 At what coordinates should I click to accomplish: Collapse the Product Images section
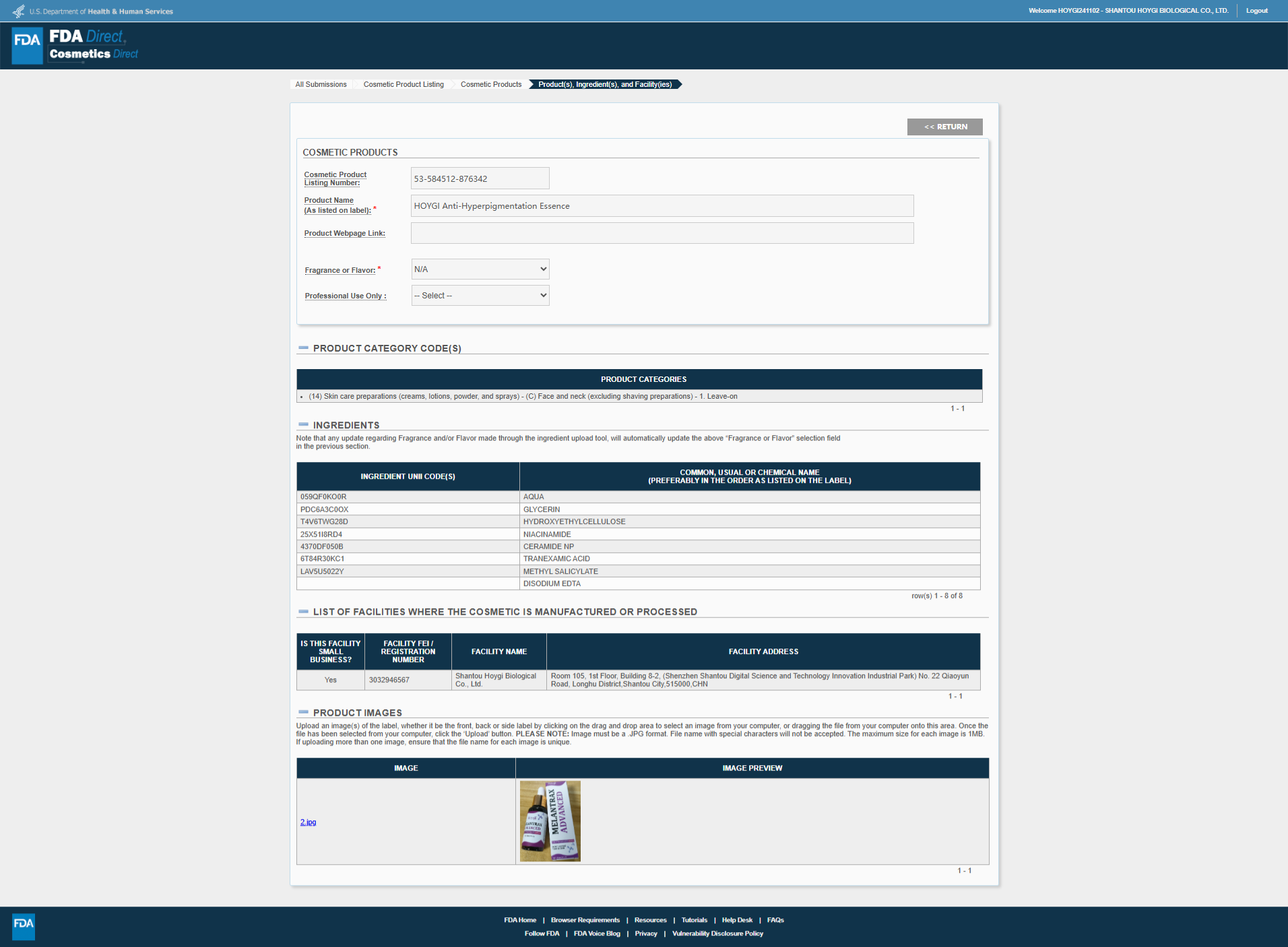tap(303, 713)
